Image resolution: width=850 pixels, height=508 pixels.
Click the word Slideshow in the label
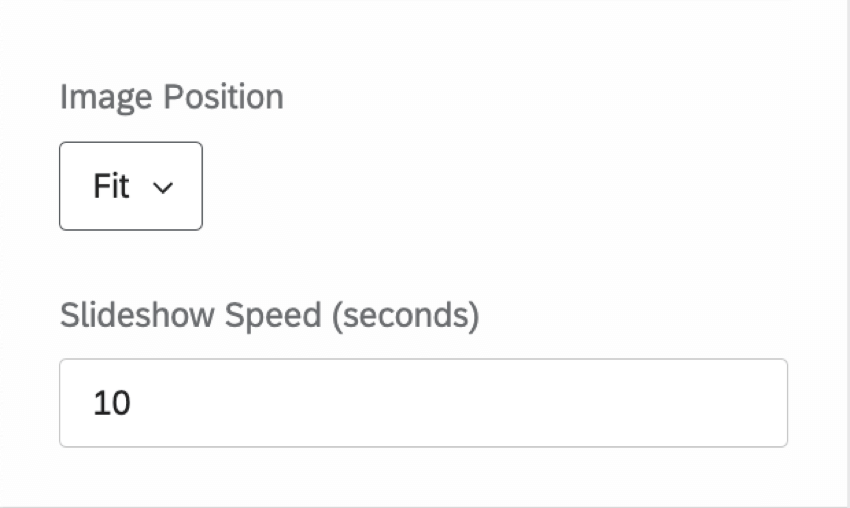coord(138,315)
